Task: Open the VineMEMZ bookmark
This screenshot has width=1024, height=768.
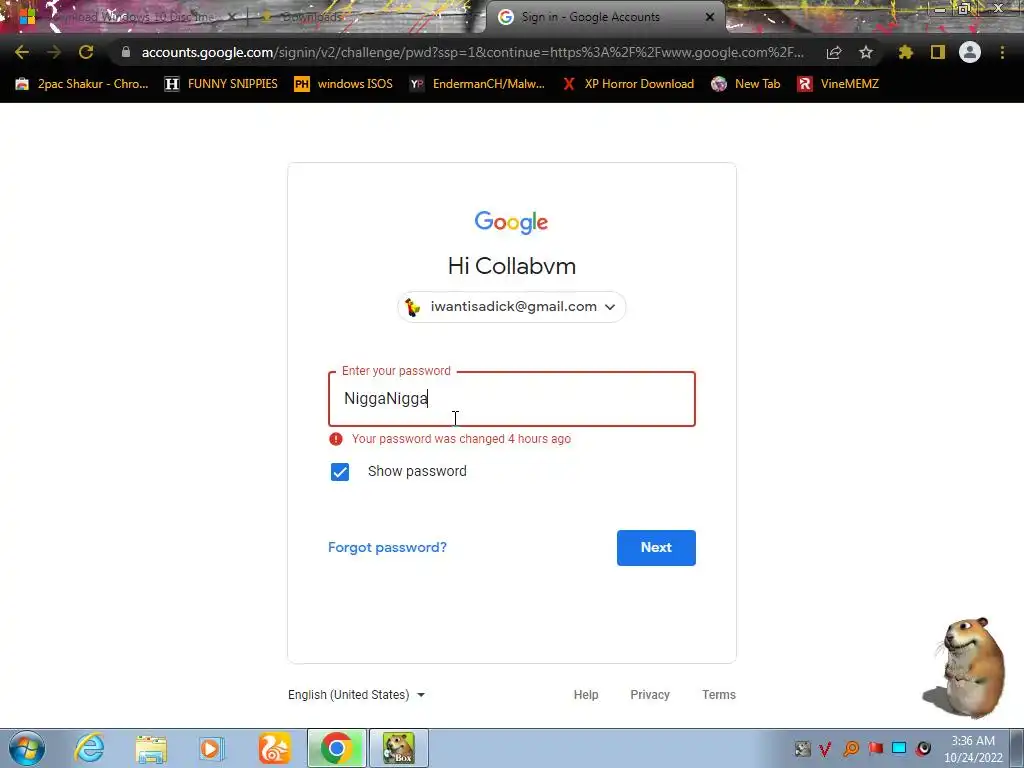Action: 838,84
